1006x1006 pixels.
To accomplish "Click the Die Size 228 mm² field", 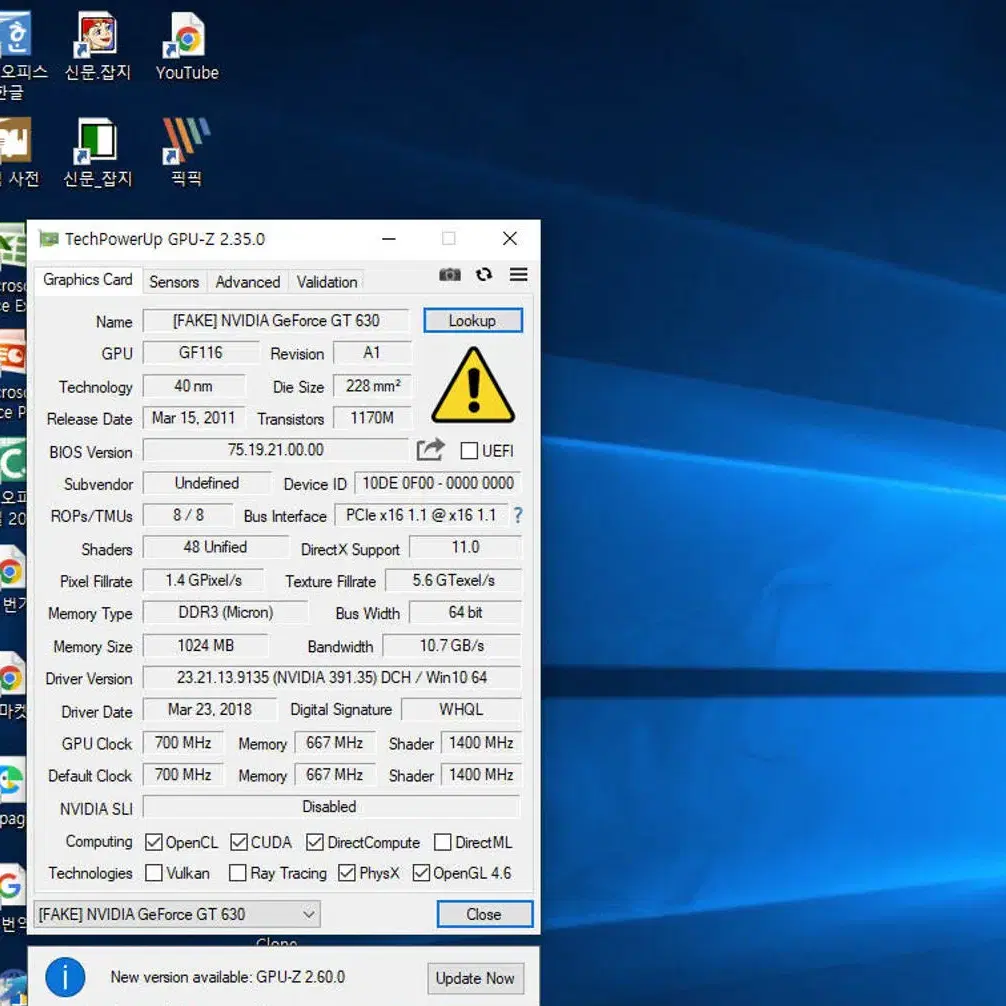I will tap(372, 386).
